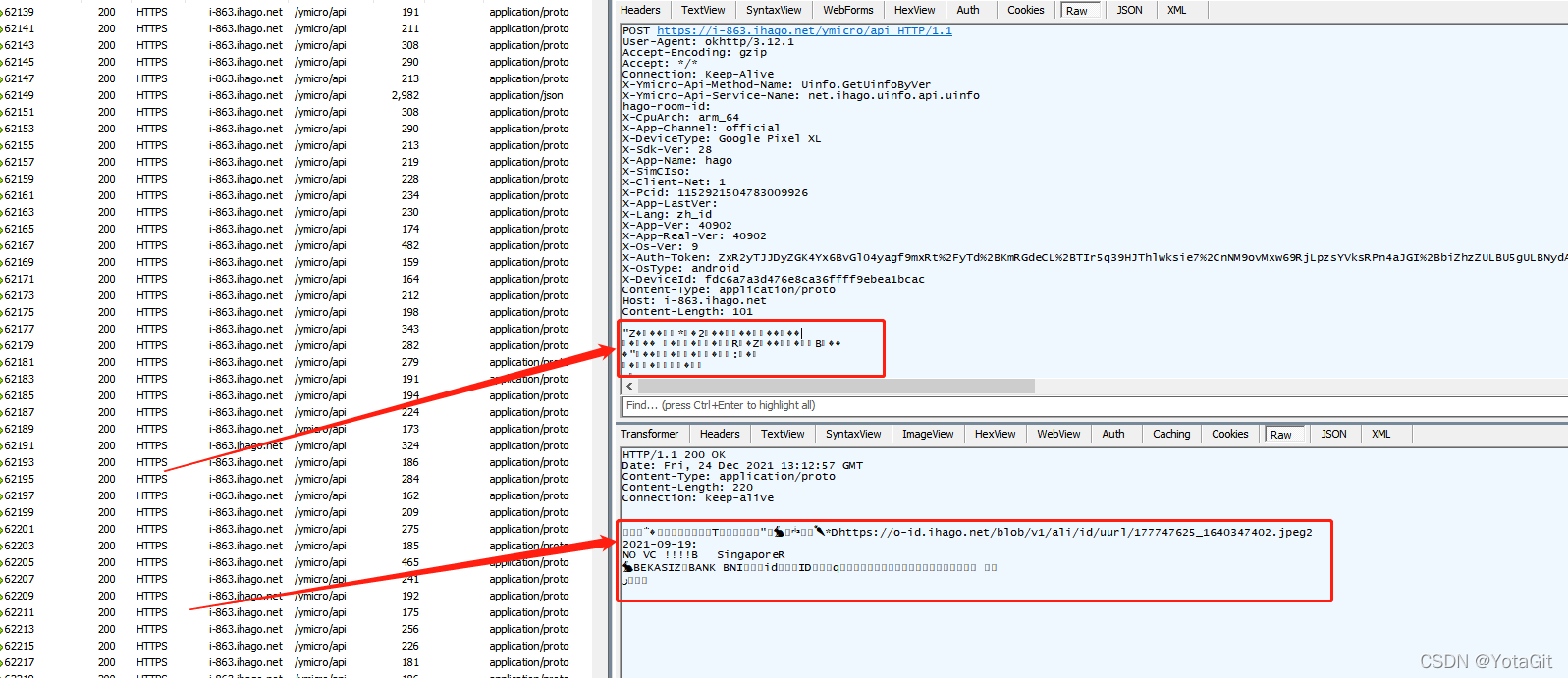This screenshot has width=1568, height=678.
Task: Open request JSON tab
Action: coord(1130,10)
